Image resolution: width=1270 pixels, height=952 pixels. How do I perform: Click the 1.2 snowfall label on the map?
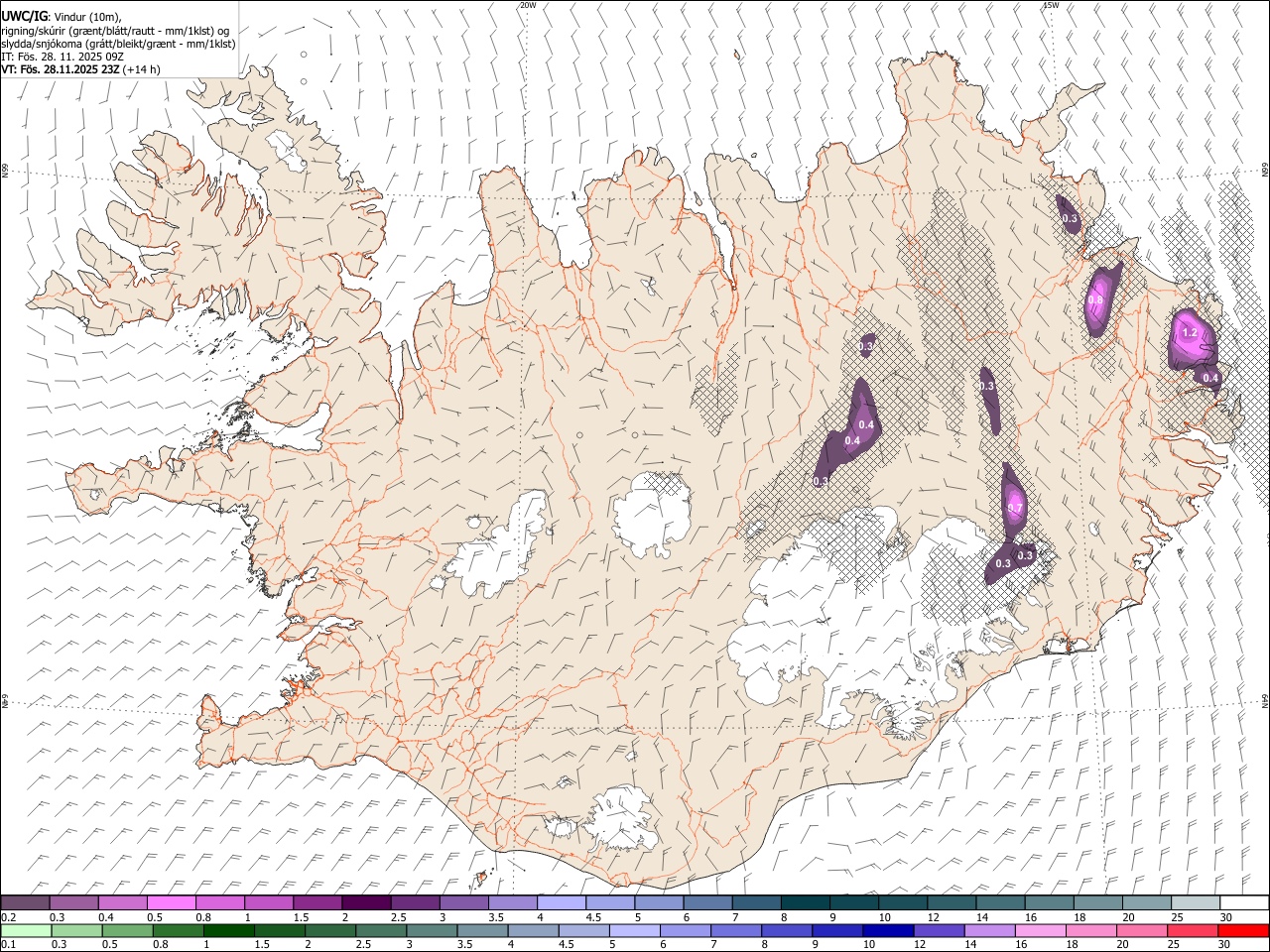pos(1191,332)
